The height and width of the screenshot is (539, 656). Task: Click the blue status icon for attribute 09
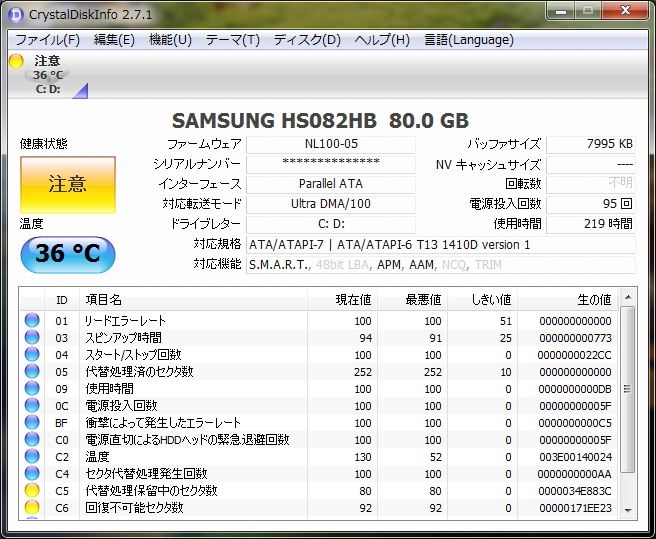tap(32, 389)
